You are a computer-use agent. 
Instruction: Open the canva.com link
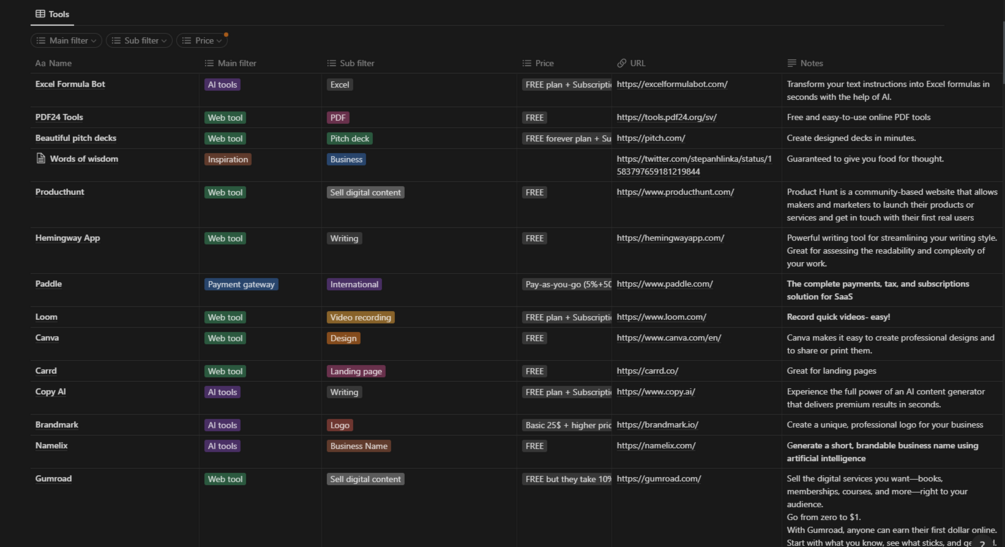[x=669, y=338]
